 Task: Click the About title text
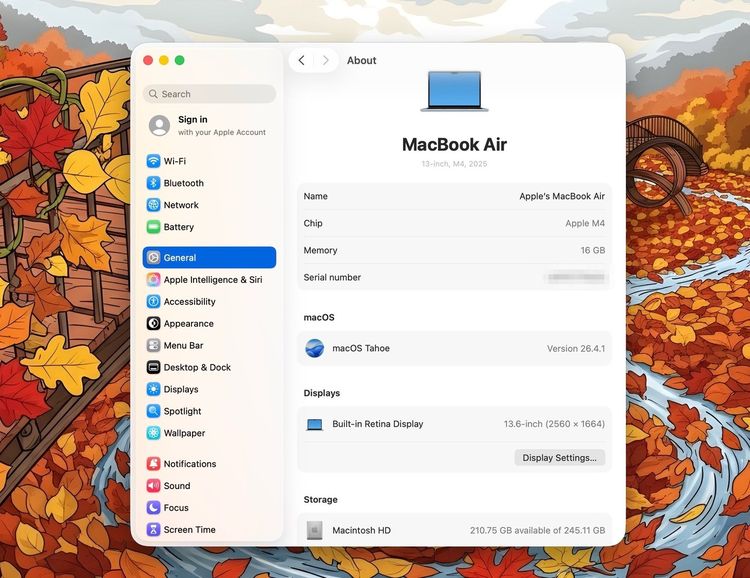tap(362, 60)
